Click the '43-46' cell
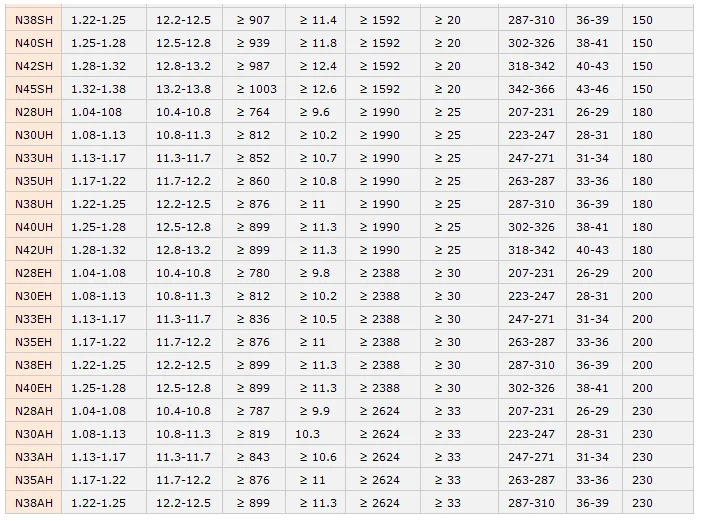 click(x=595, y=89)
